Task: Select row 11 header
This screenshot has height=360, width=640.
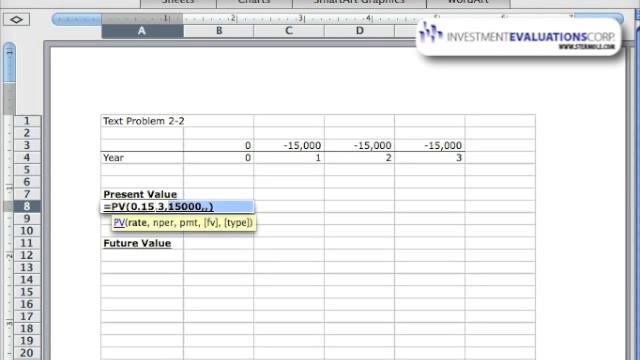Action: coord(27,243)
